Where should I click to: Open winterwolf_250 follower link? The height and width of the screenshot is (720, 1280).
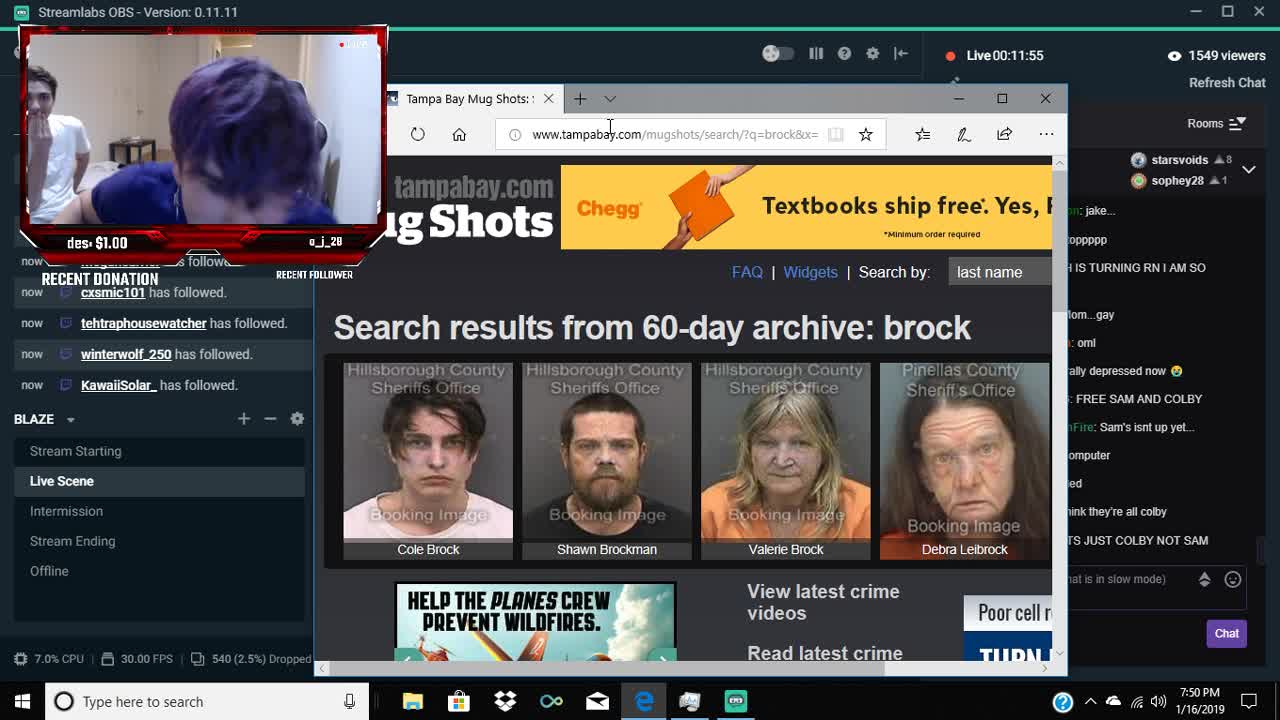pos(126,355)
